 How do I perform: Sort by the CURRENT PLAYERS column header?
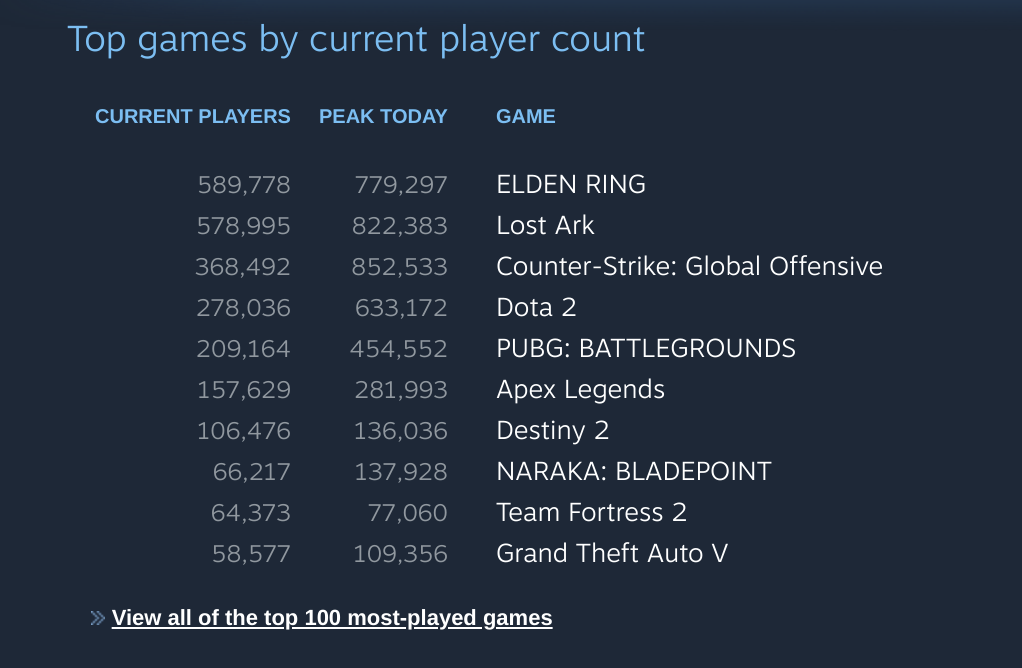192,116
